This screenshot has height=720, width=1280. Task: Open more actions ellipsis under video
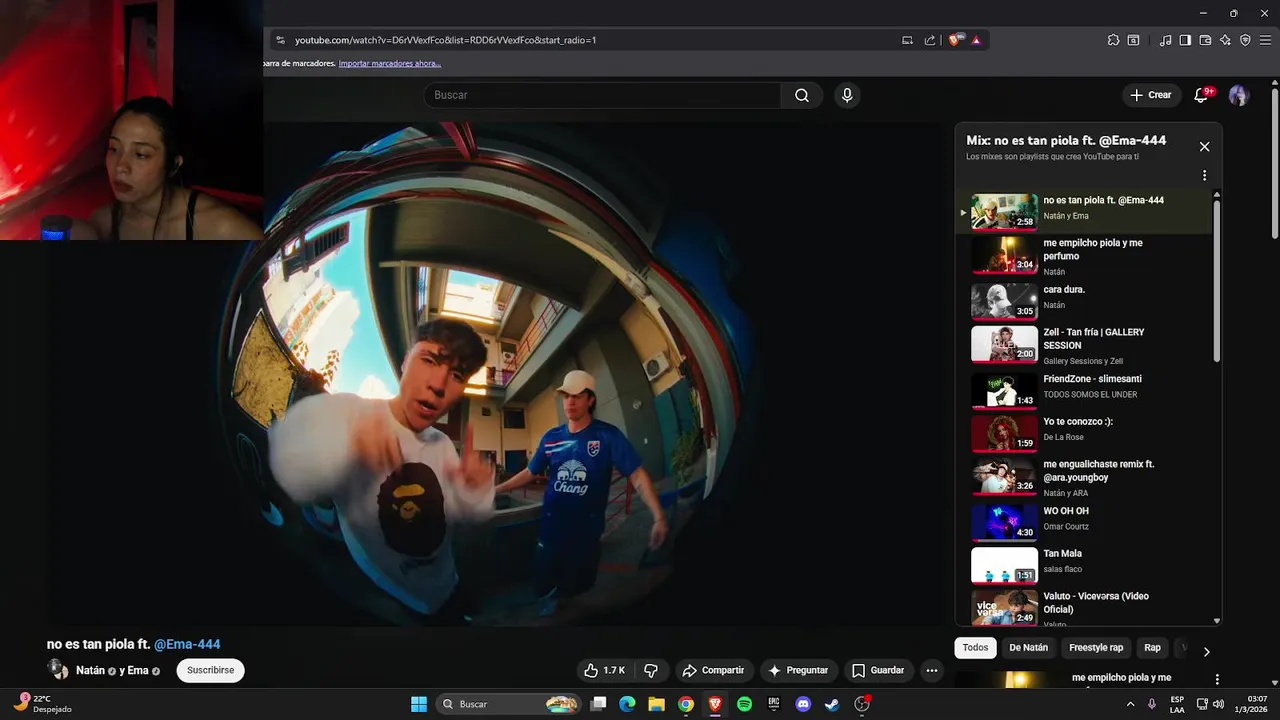tap(932, 670)
